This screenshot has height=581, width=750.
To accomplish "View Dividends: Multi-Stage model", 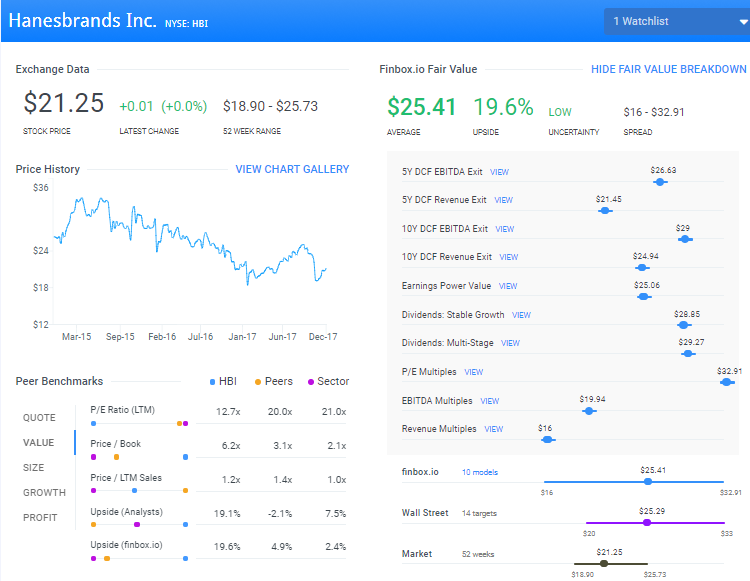I will 510,343.
